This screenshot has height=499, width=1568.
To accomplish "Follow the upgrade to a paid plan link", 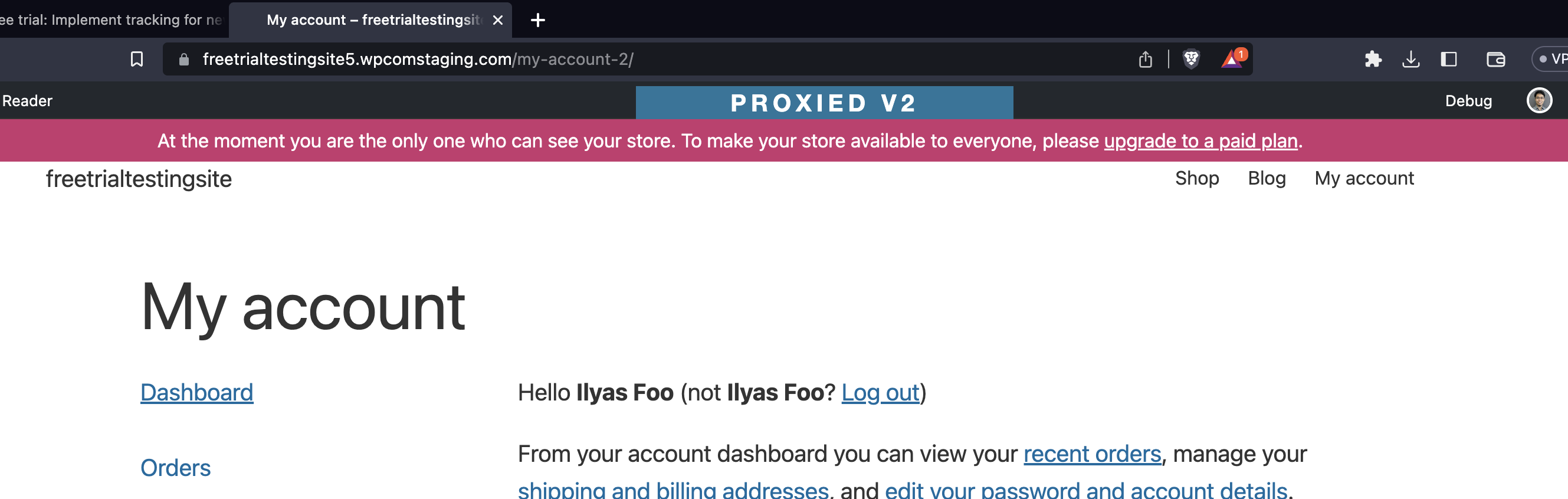I will click(x=1200, y=140).
